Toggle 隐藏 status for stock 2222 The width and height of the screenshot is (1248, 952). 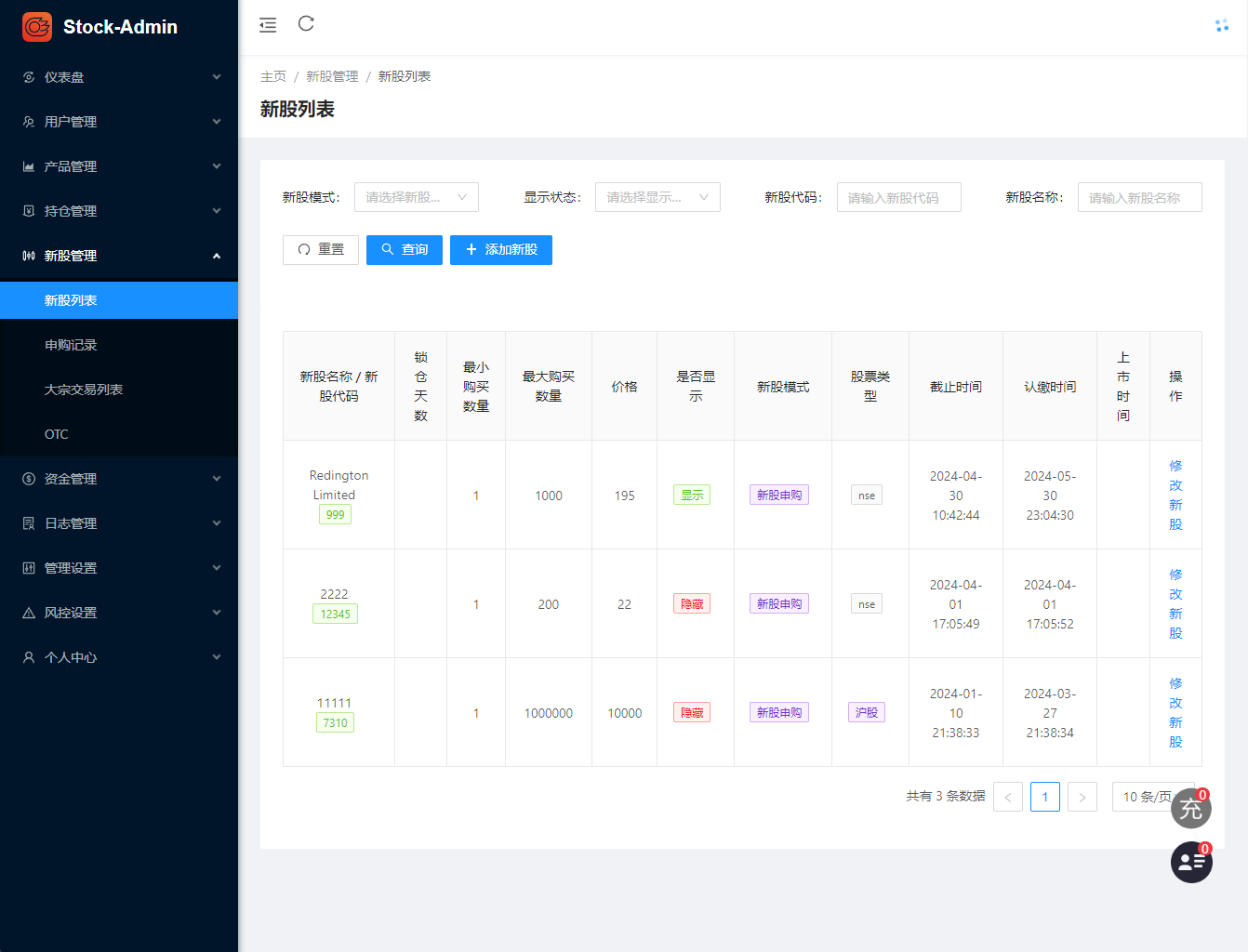coord(691,602)
